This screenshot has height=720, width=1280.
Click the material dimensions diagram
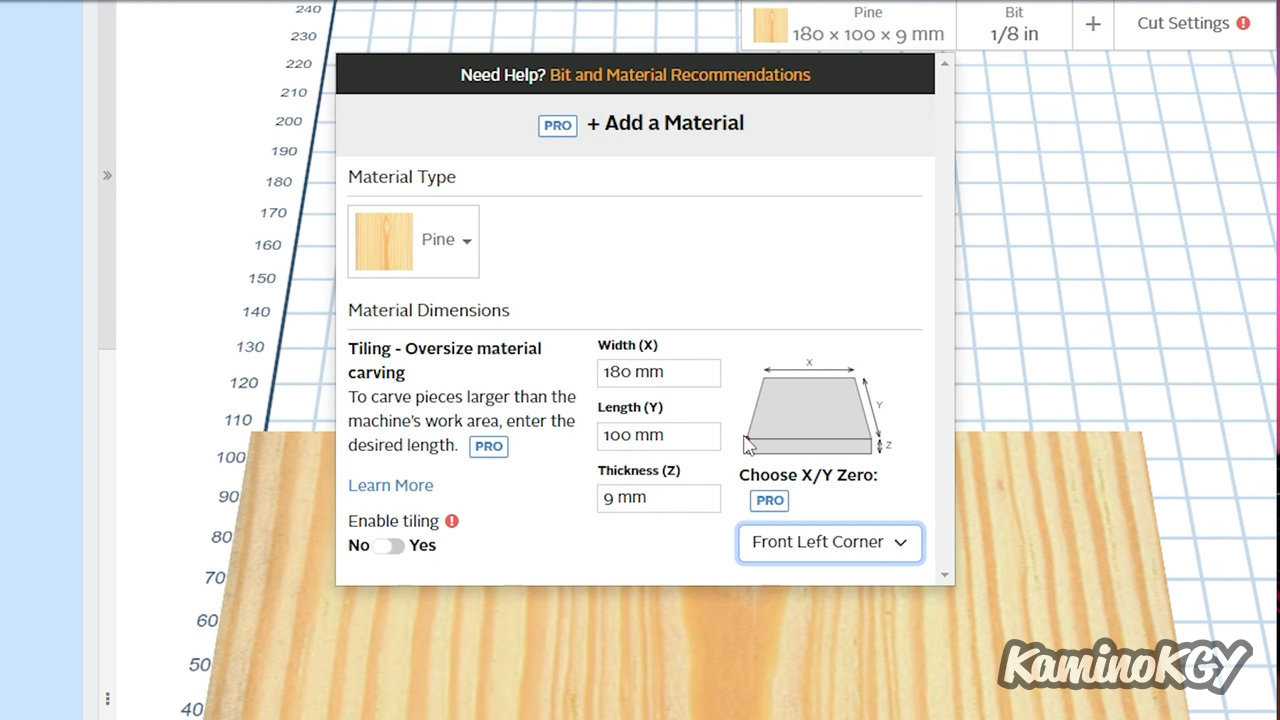[x=819, y=406]
